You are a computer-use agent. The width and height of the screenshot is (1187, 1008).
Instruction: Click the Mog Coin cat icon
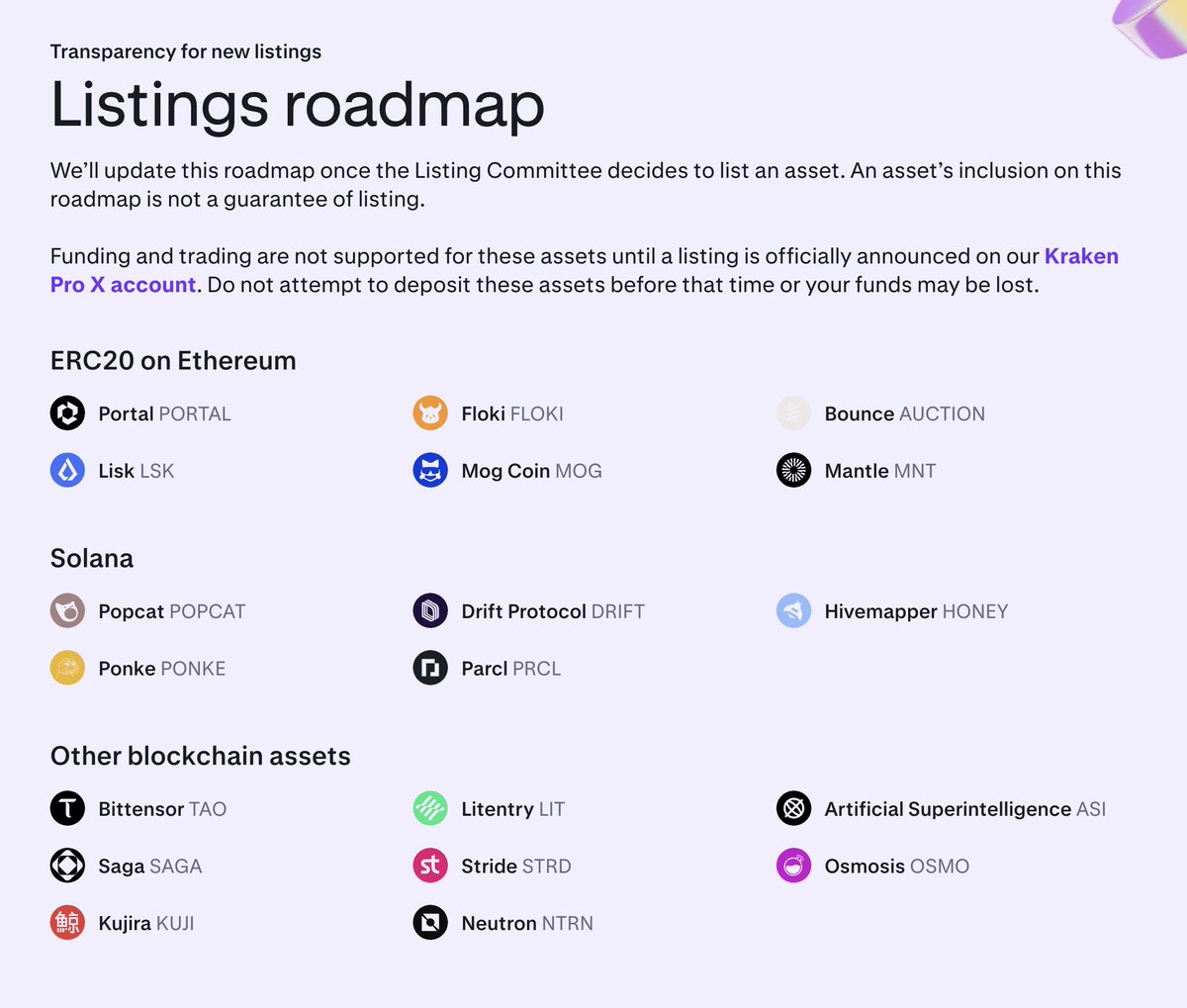click(x=430, y=471)
